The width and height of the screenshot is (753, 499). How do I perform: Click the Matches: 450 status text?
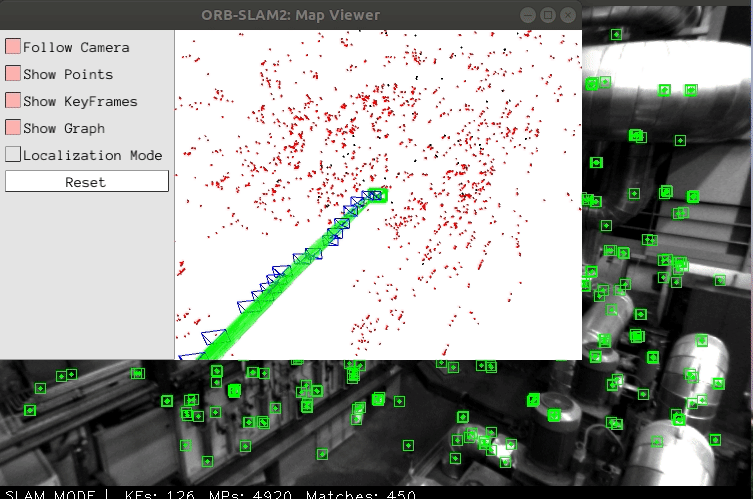click(x=361, y=494)
